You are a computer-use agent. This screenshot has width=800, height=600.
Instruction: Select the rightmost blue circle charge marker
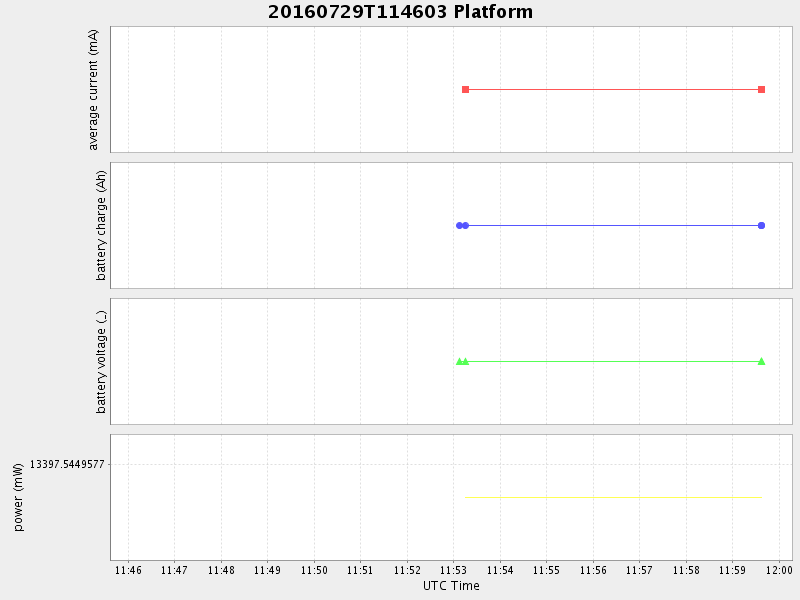point(761,225)
